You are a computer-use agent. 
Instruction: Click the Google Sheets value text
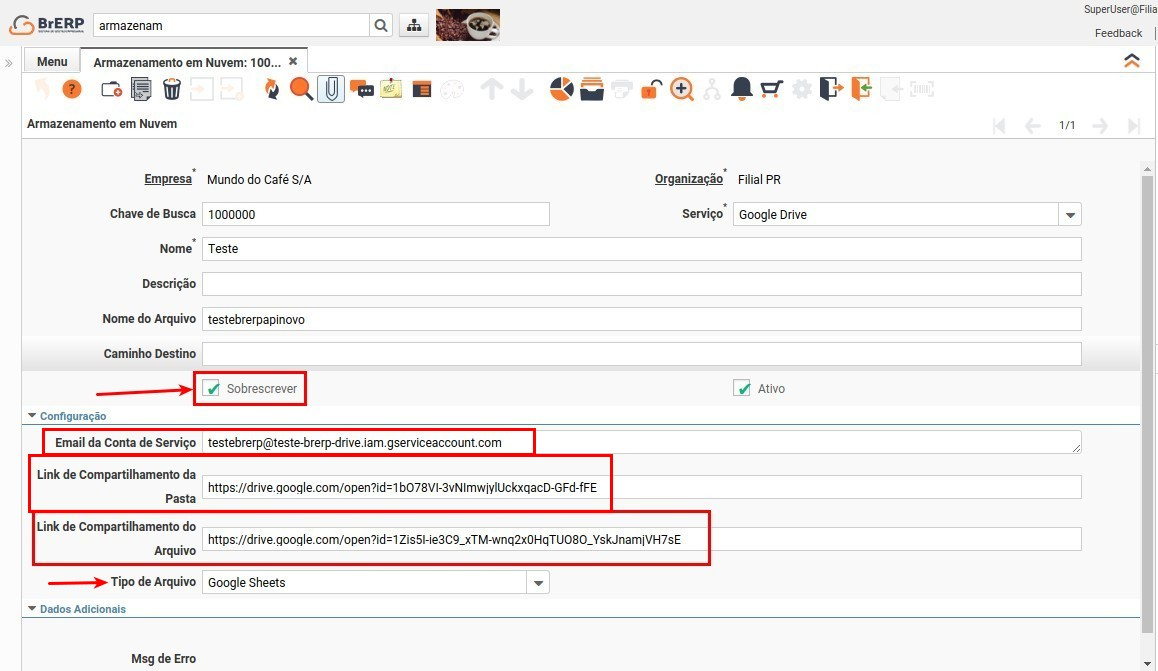247,582
